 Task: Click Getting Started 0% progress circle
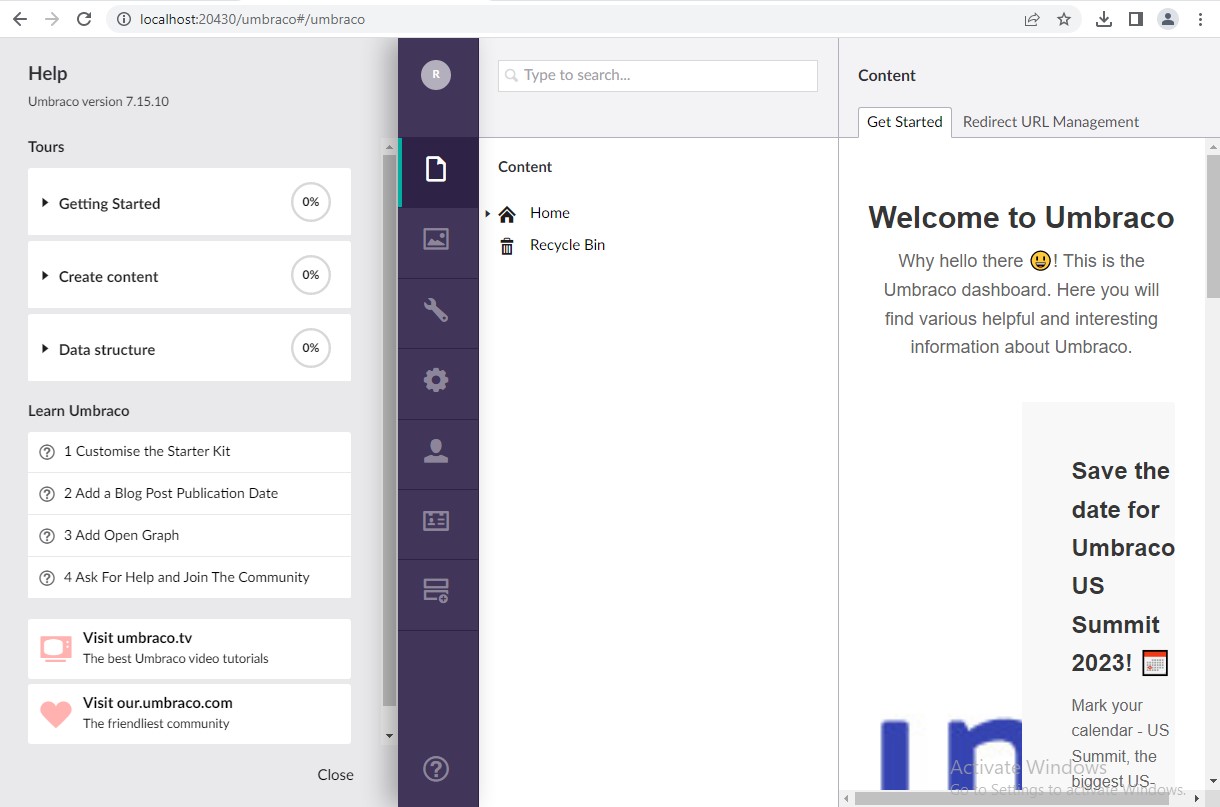click(311, 202)
